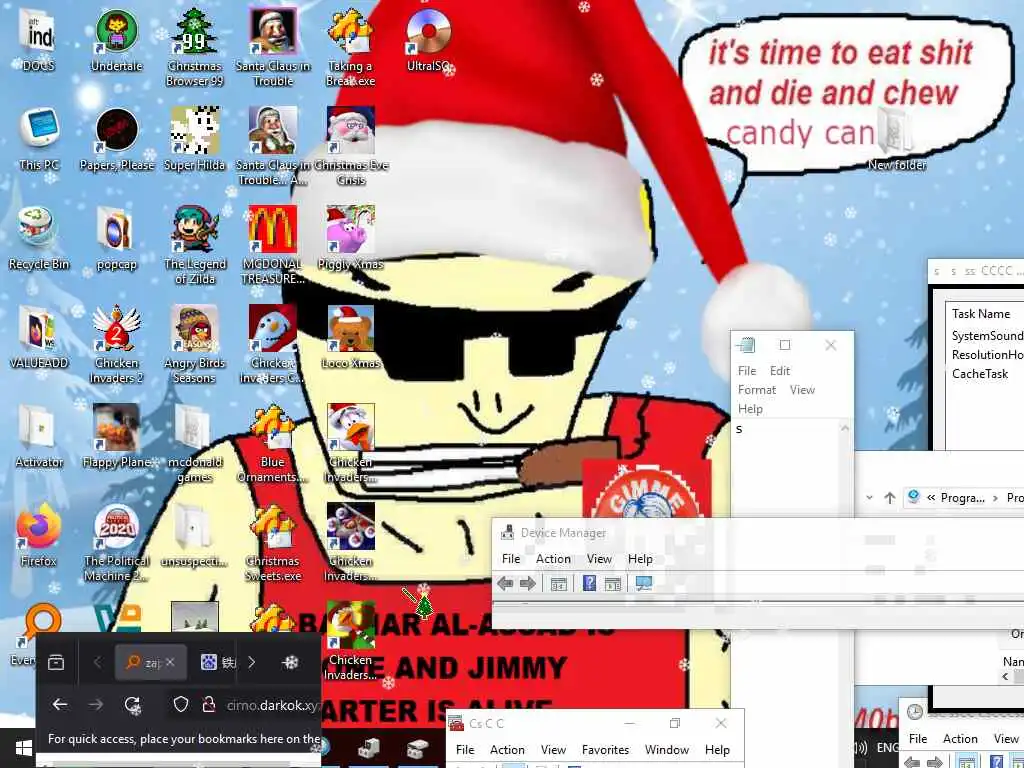The width and height of the screenshot is (1024, 768).
Task: Launch the Firefox desktop shortcut
Action: [x=39, y=536]
